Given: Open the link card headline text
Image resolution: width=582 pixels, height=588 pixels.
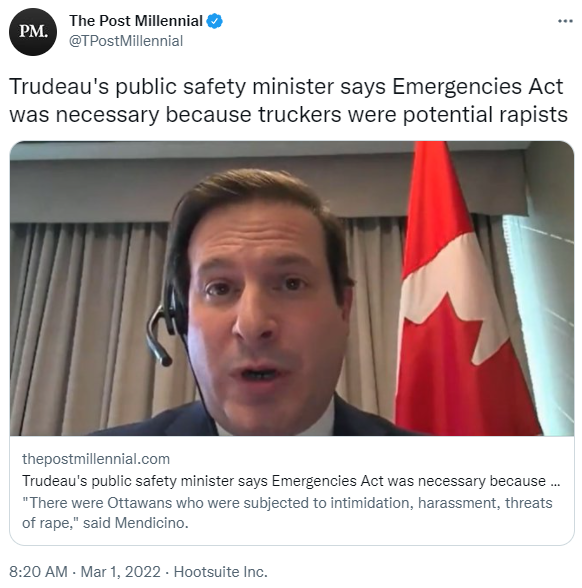Looking at the screenshot, I should (291, 481).
